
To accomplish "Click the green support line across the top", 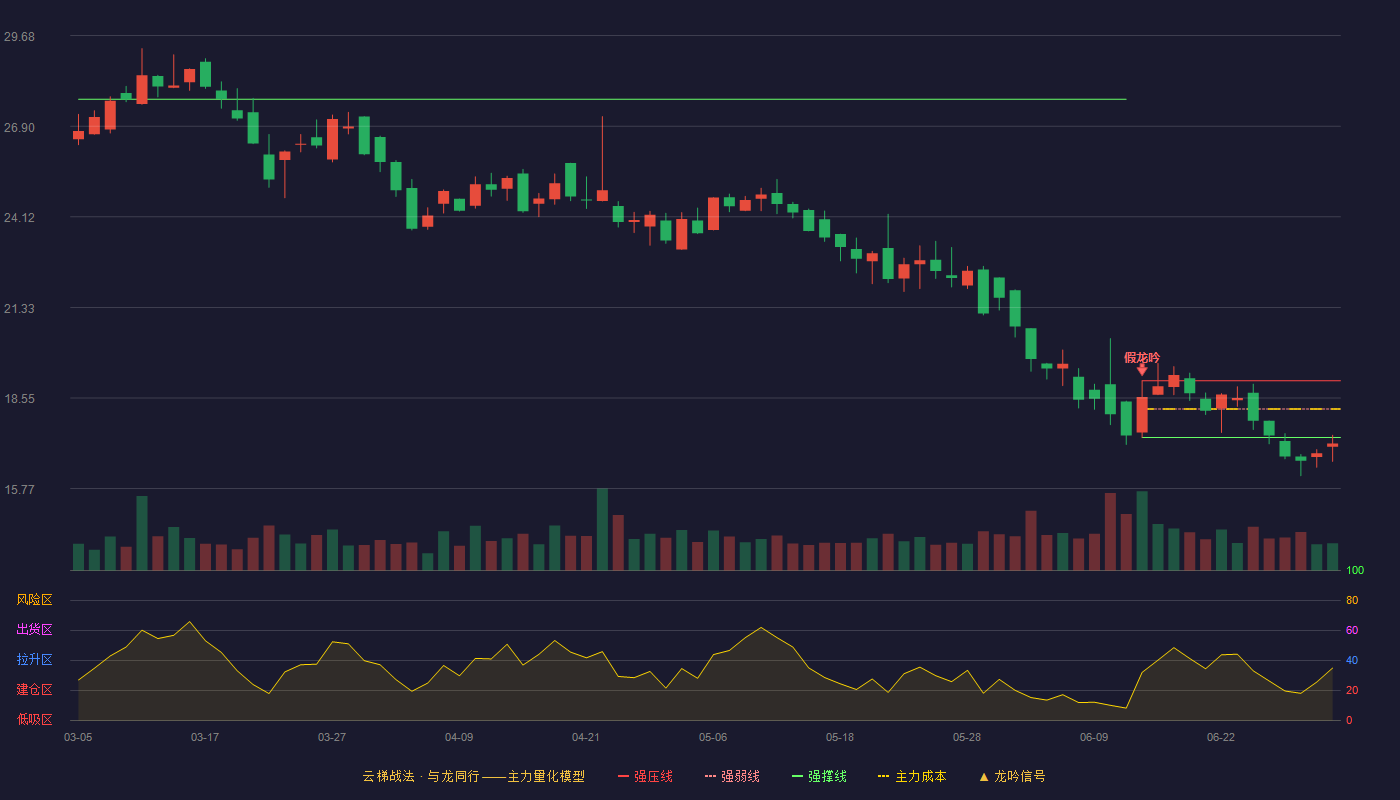I will [602, 99].
